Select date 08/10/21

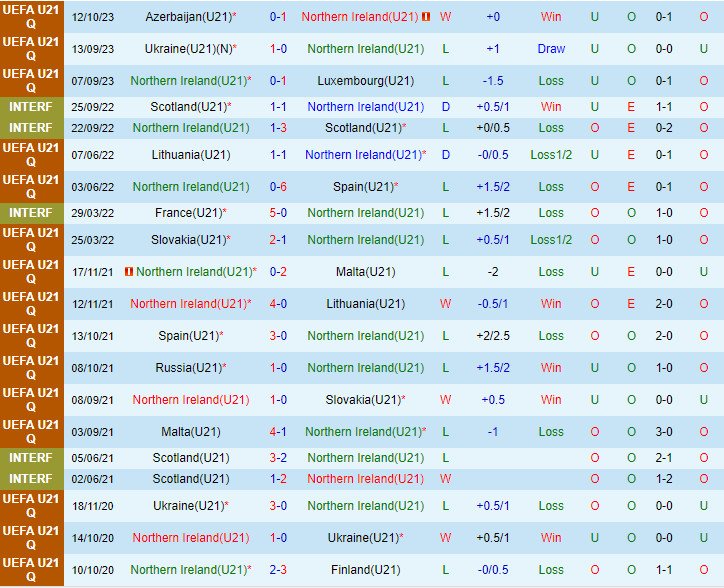[92, 368]
